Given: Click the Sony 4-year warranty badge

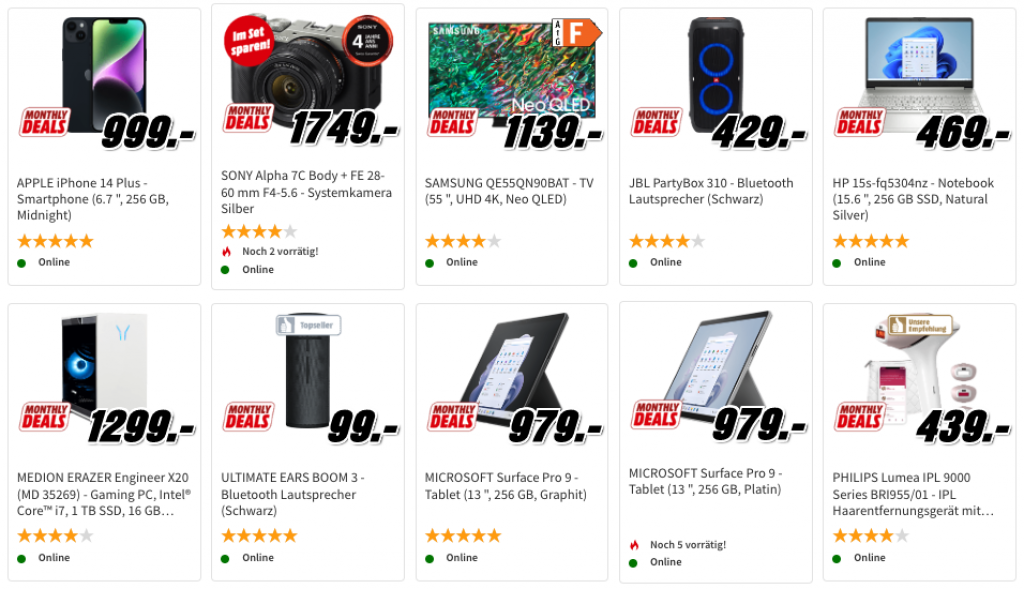Looking at the screenshot, I should click(368, 44).
